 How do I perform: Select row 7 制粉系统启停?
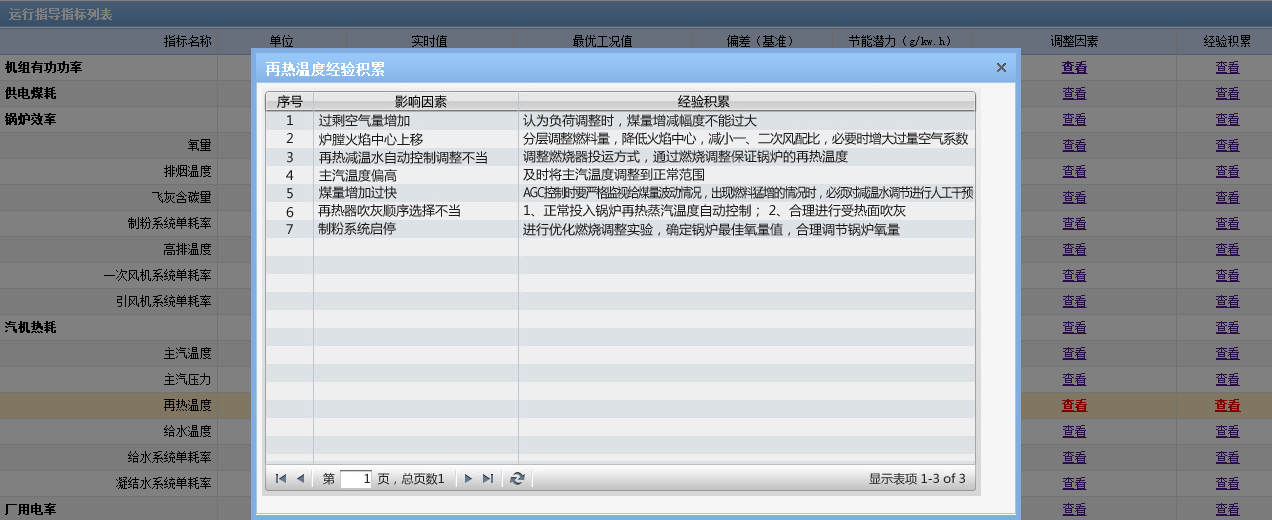point(416,229)
